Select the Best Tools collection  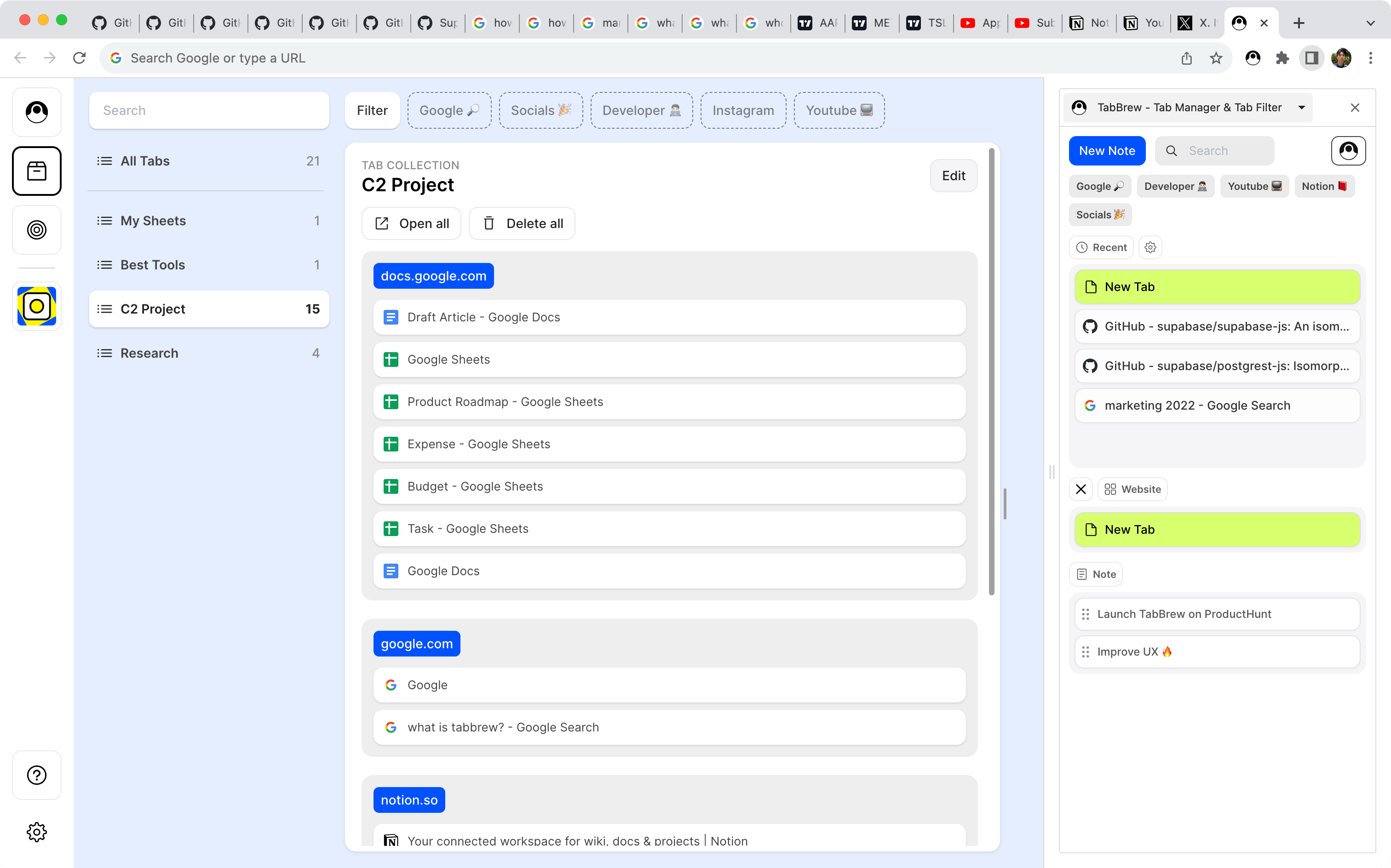pyautogui.click(x=208, y=265)
